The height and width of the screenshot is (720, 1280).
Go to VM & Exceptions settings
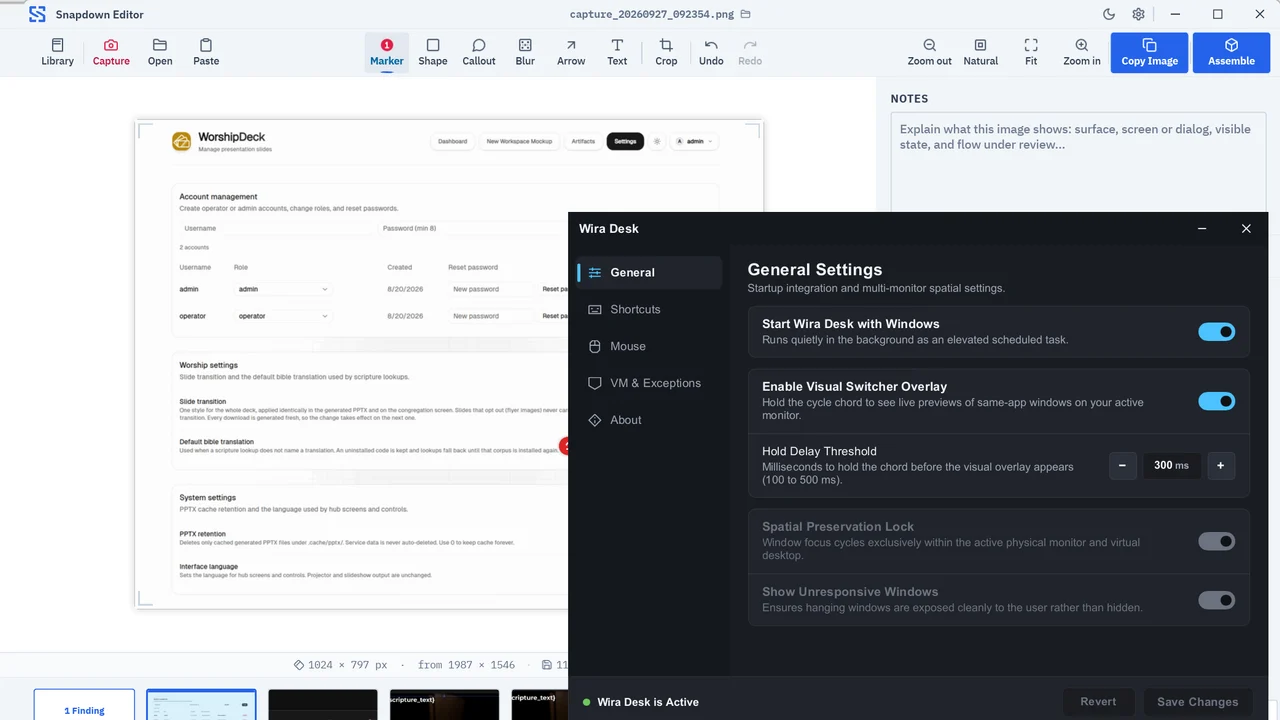649,383
